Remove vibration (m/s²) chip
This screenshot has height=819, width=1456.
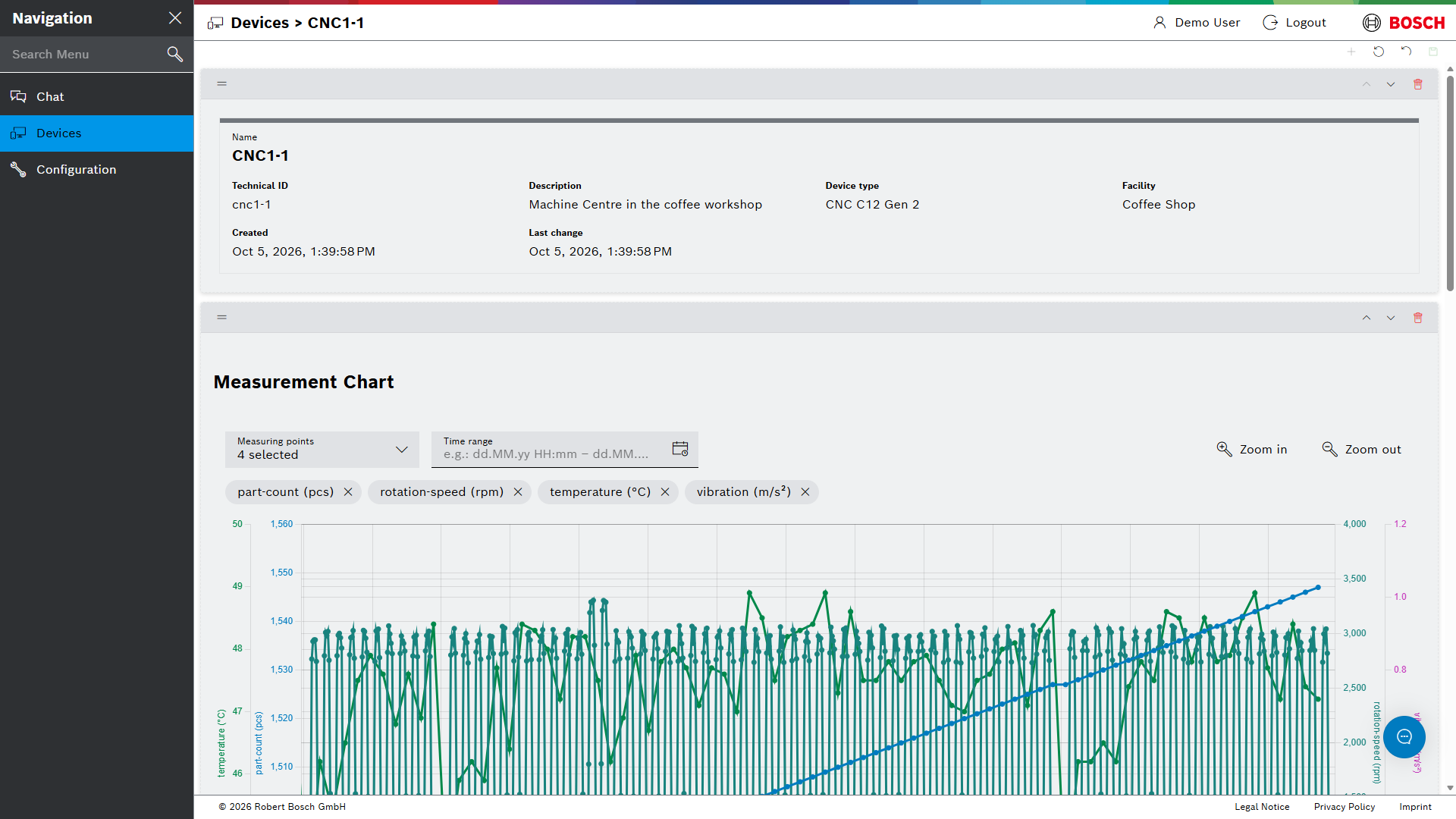click(x=805, y=492)
